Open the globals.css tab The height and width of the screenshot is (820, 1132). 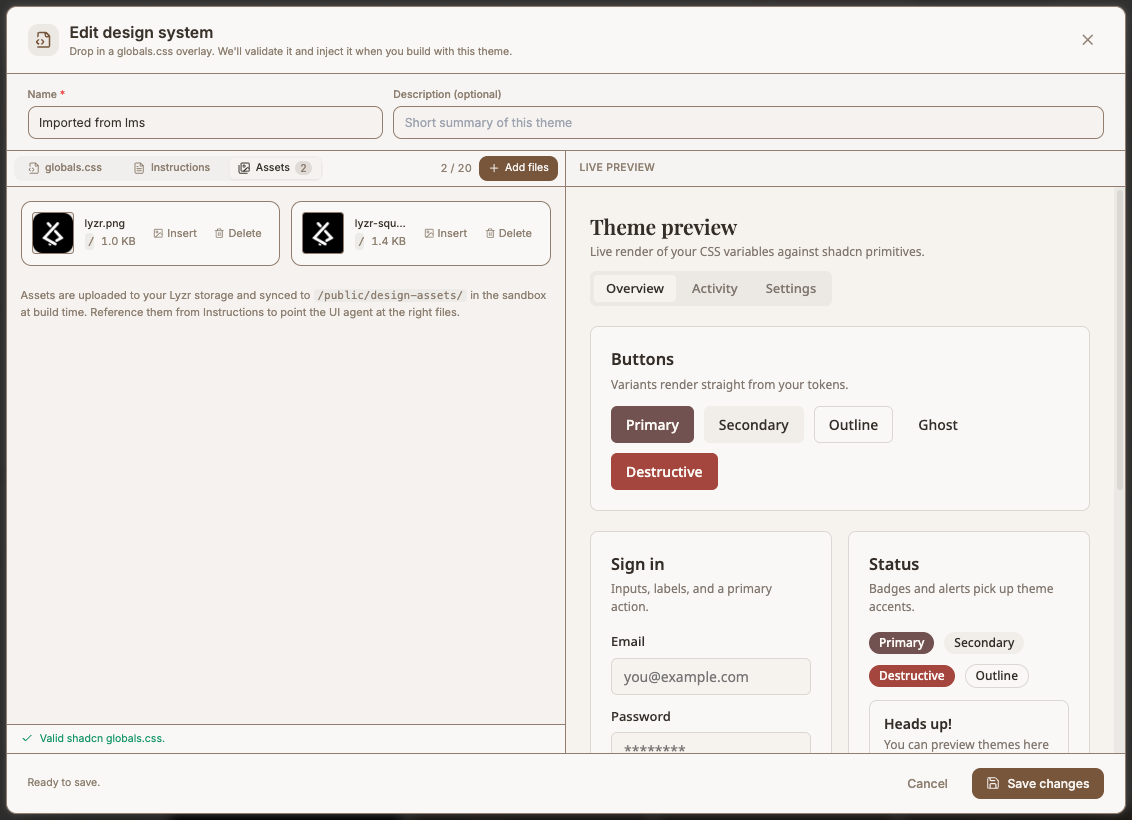[x=65, y=167]
